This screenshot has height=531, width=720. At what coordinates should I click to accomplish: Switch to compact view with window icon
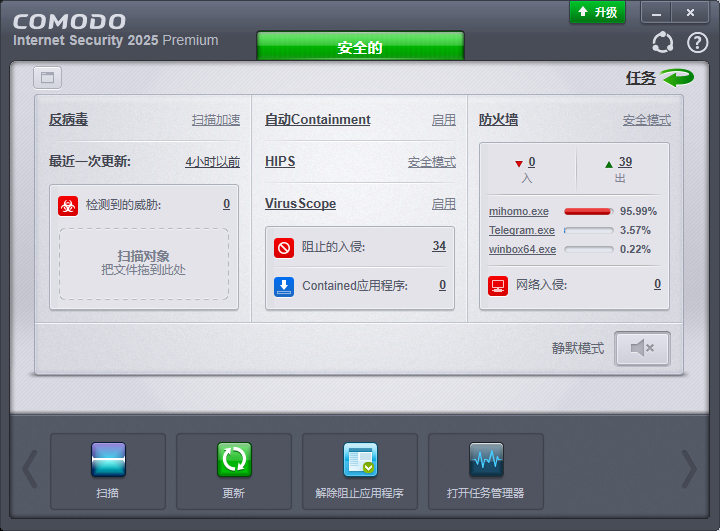(x=47, y=77)
